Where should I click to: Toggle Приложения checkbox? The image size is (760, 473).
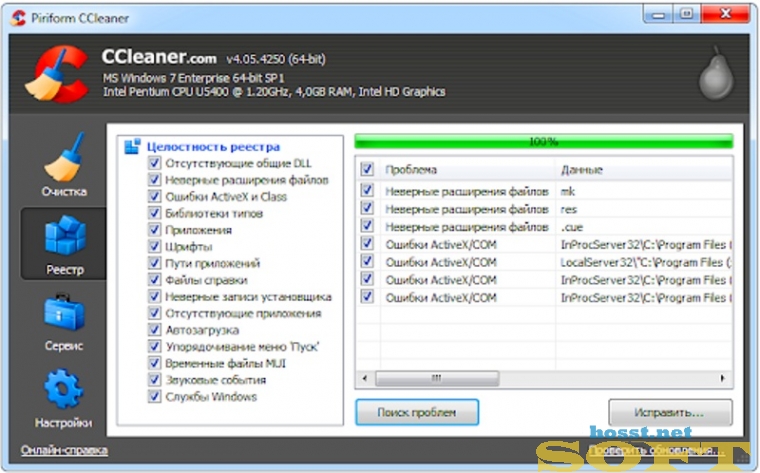(x=154, y=229)
